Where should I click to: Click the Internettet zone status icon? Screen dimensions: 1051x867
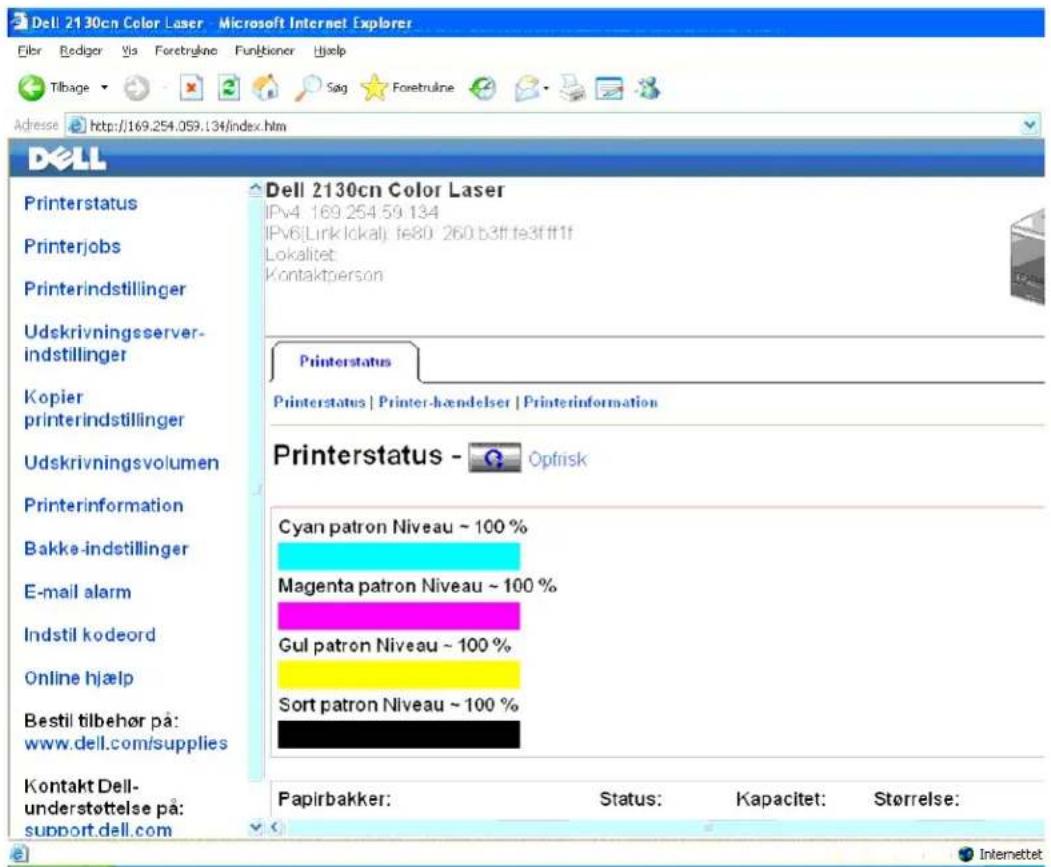966,854
